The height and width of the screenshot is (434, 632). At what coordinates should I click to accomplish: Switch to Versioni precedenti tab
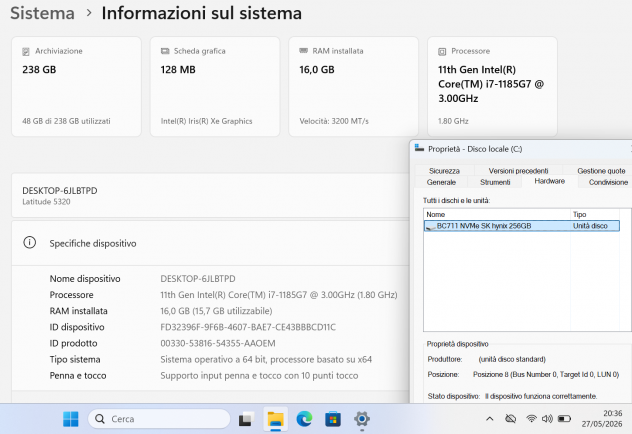(518, 171)
